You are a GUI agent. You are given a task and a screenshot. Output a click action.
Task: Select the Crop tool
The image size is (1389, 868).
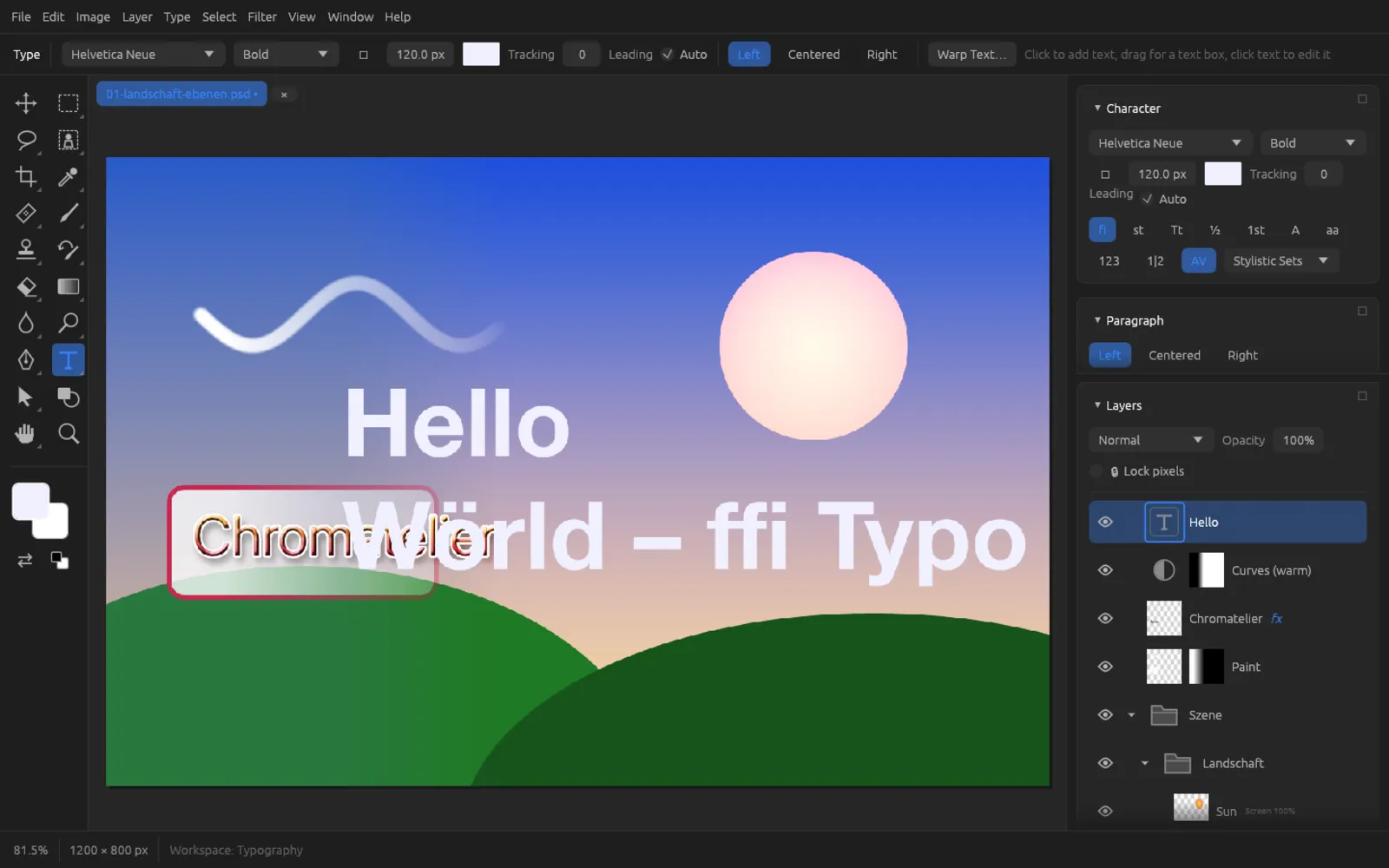coord(26,177)
